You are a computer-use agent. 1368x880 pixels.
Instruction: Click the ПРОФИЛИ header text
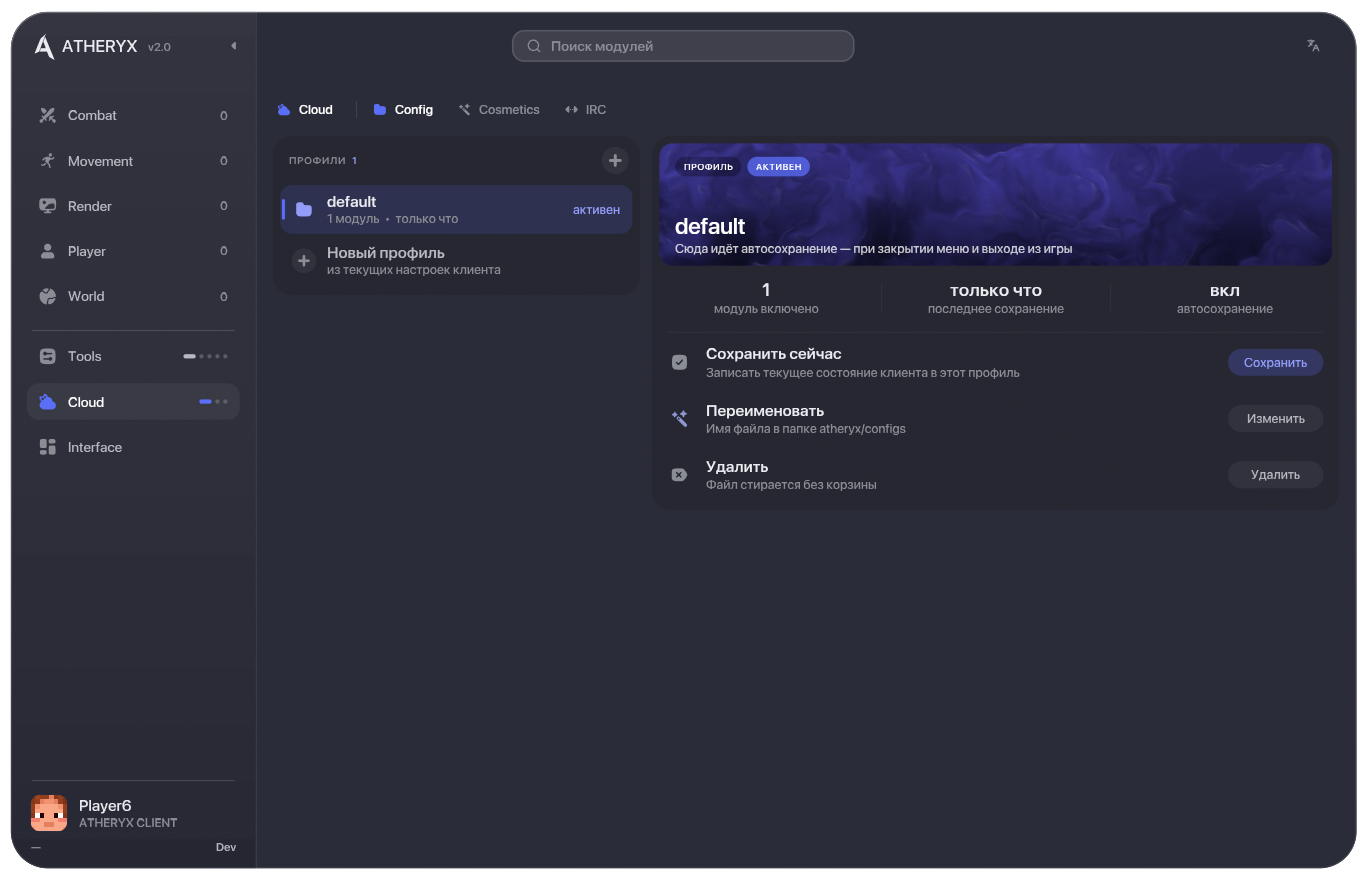pyautogui.click(x=317, y=161)
